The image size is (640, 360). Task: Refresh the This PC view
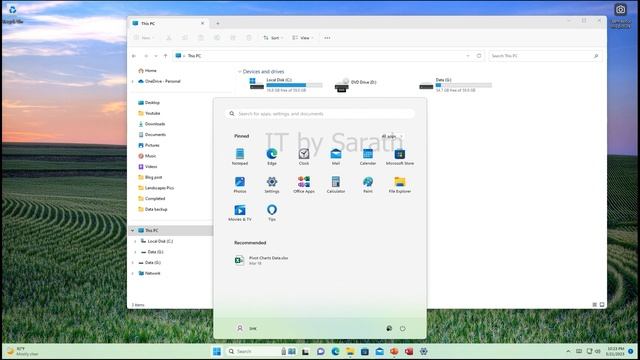[479, 56]
